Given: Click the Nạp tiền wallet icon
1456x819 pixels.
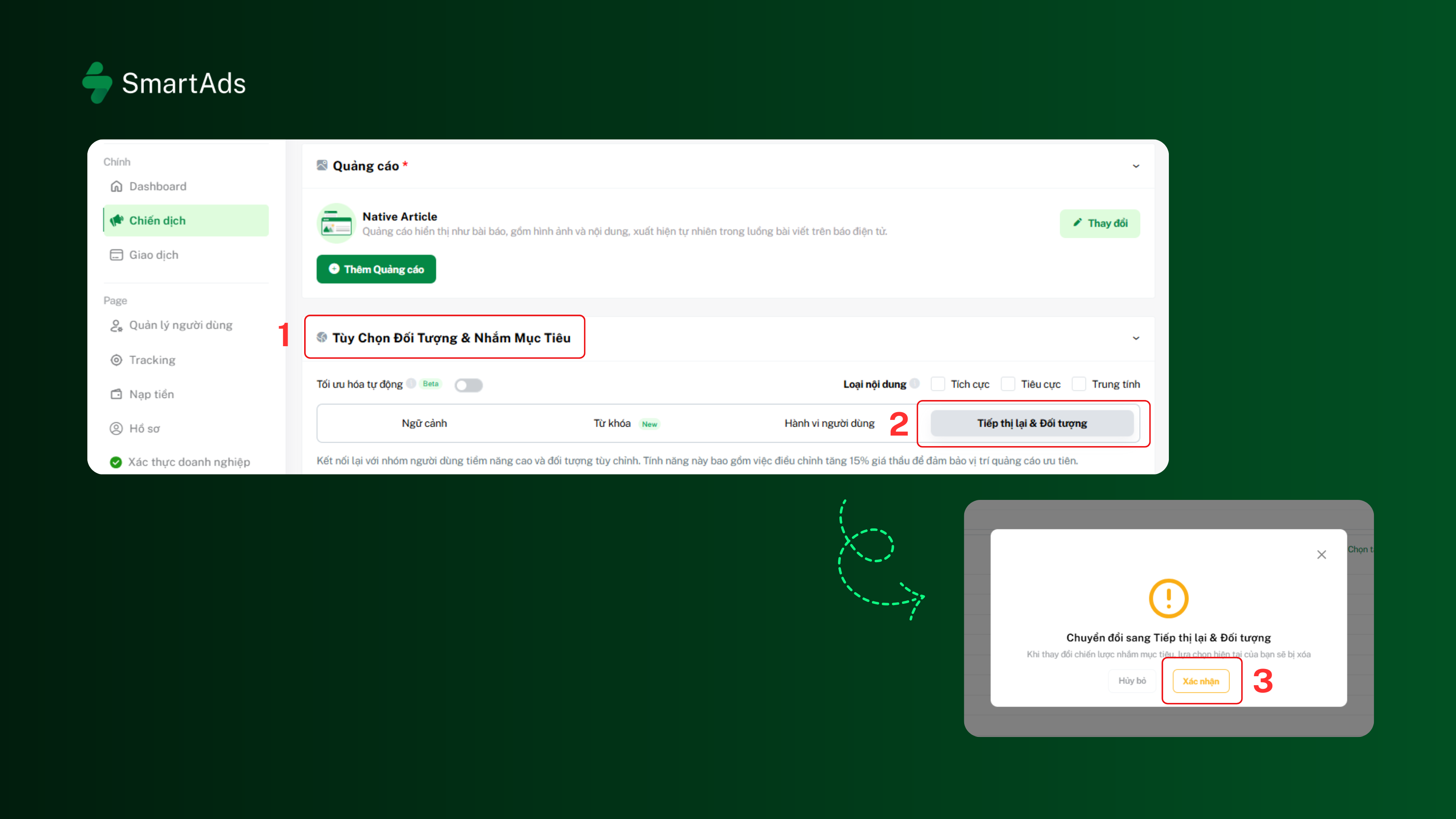Looking at the screenshot, I should (116, 394).
